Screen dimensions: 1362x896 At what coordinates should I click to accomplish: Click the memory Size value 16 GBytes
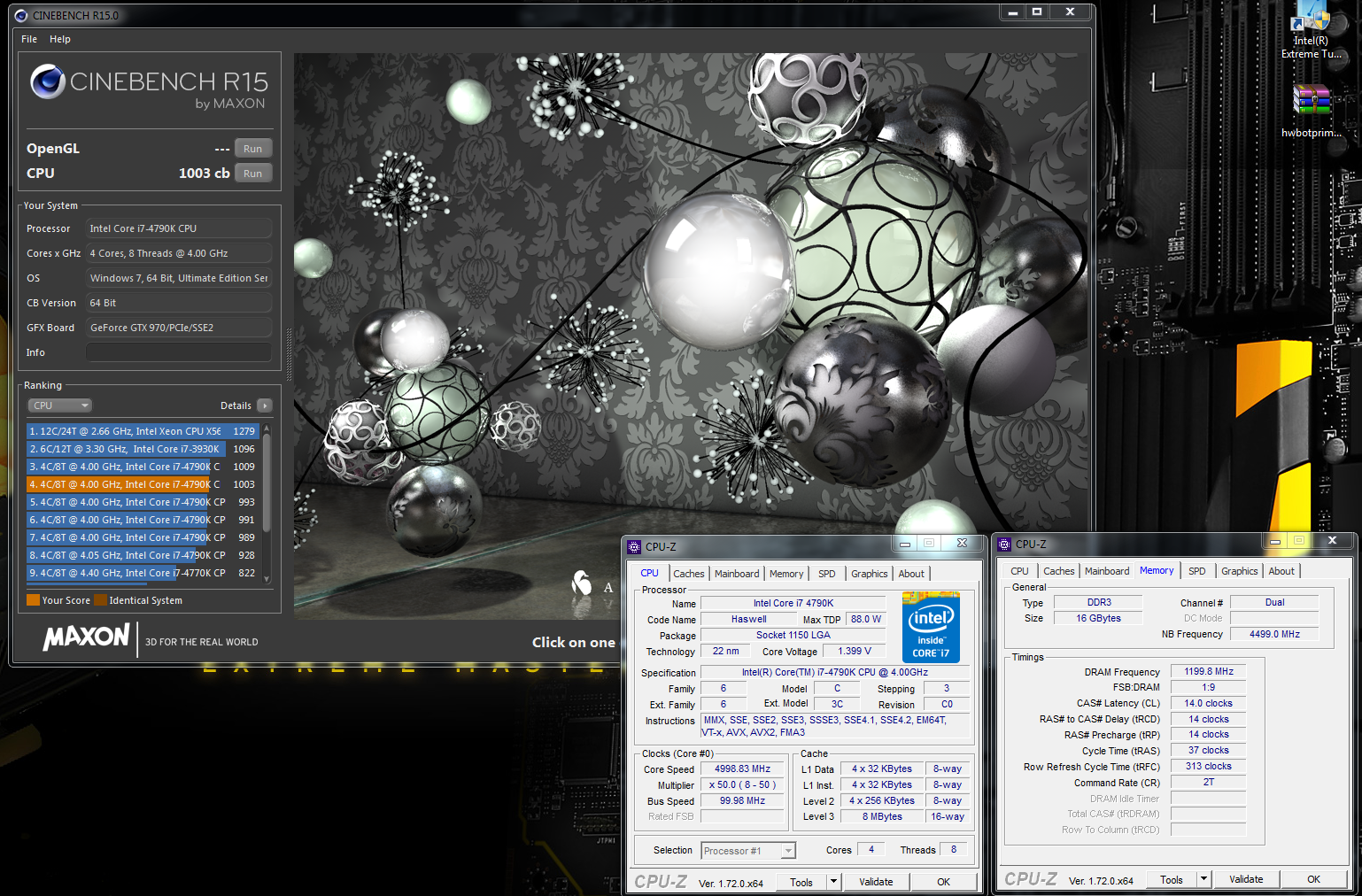pyautogui.click(x=1098, y=618)
